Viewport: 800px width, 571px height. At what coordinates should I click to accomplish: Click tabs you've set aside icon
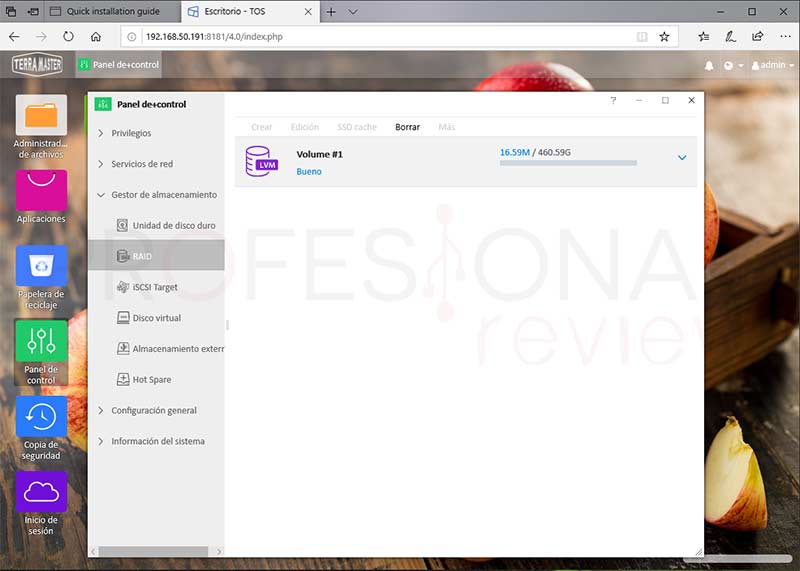click(x=11, y=11)
